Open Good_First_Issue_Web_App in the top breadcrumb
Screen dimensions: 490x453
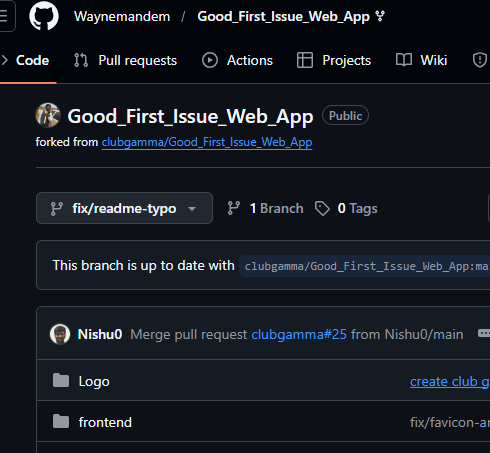click(x=283, y=16)
